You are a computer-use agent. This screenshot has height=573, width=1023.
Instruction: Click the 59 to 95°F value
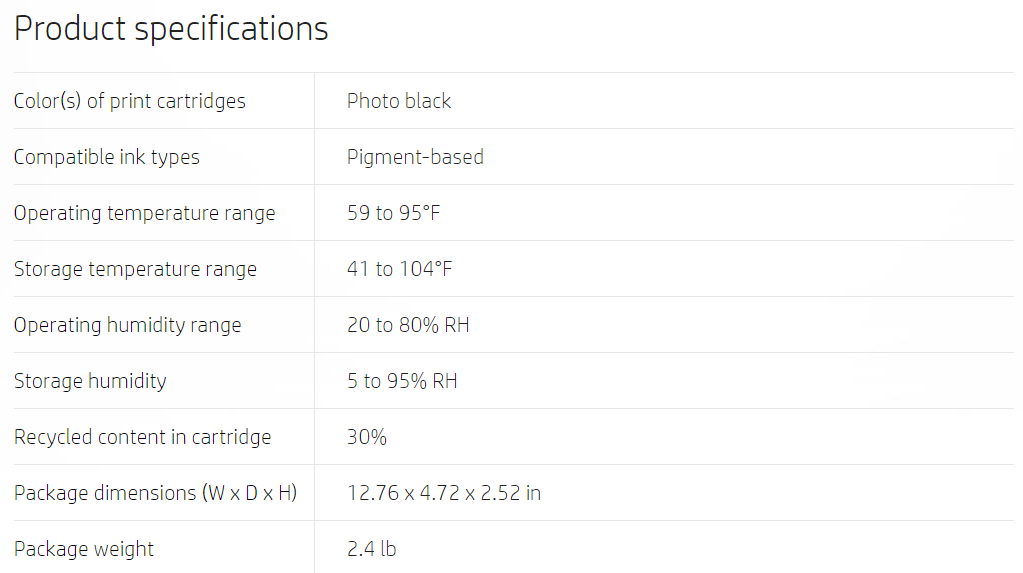[394, 213]
